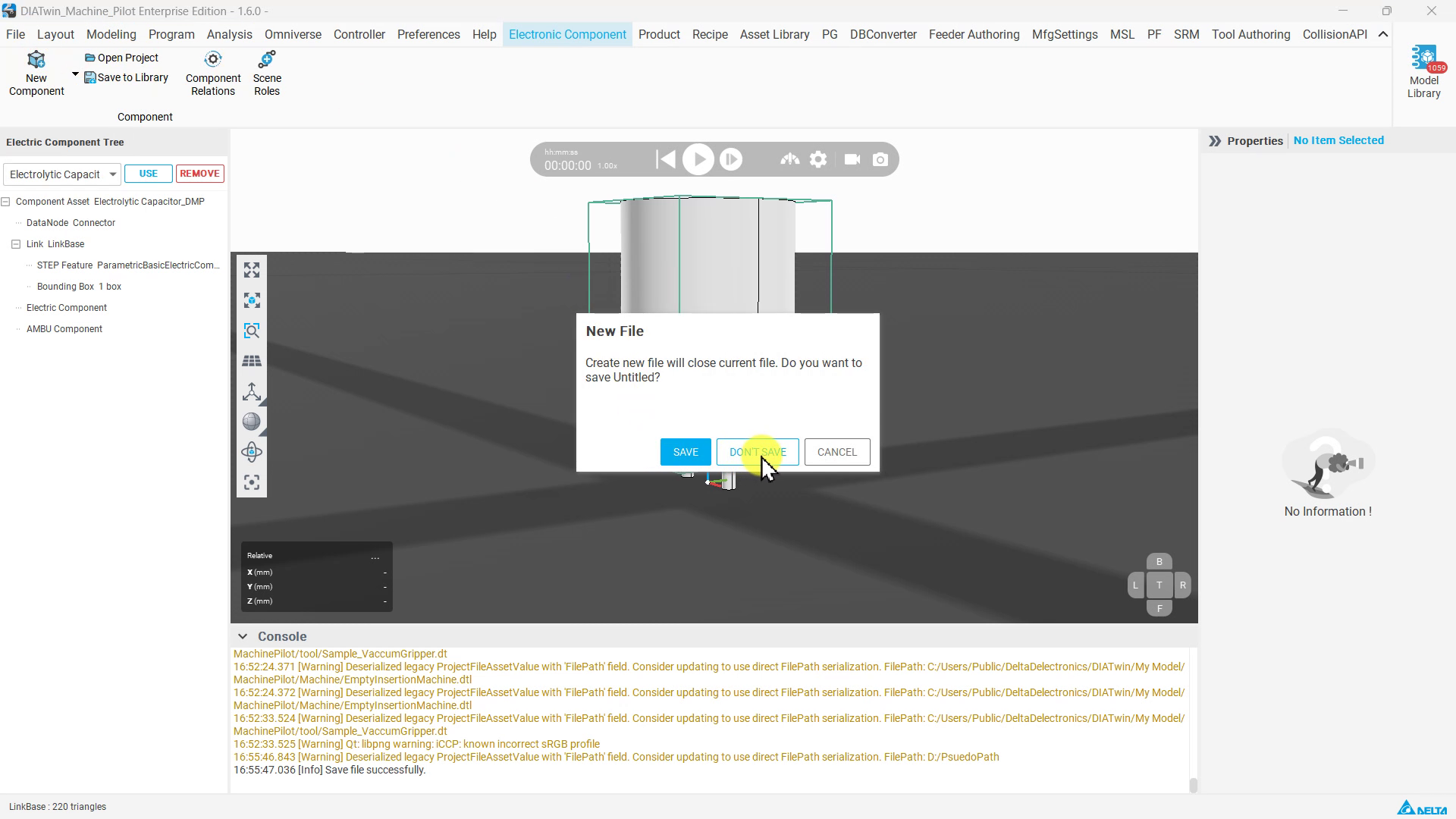Switch to the Program tab
The image size is (1456, 819).
[x=171, y=35]
